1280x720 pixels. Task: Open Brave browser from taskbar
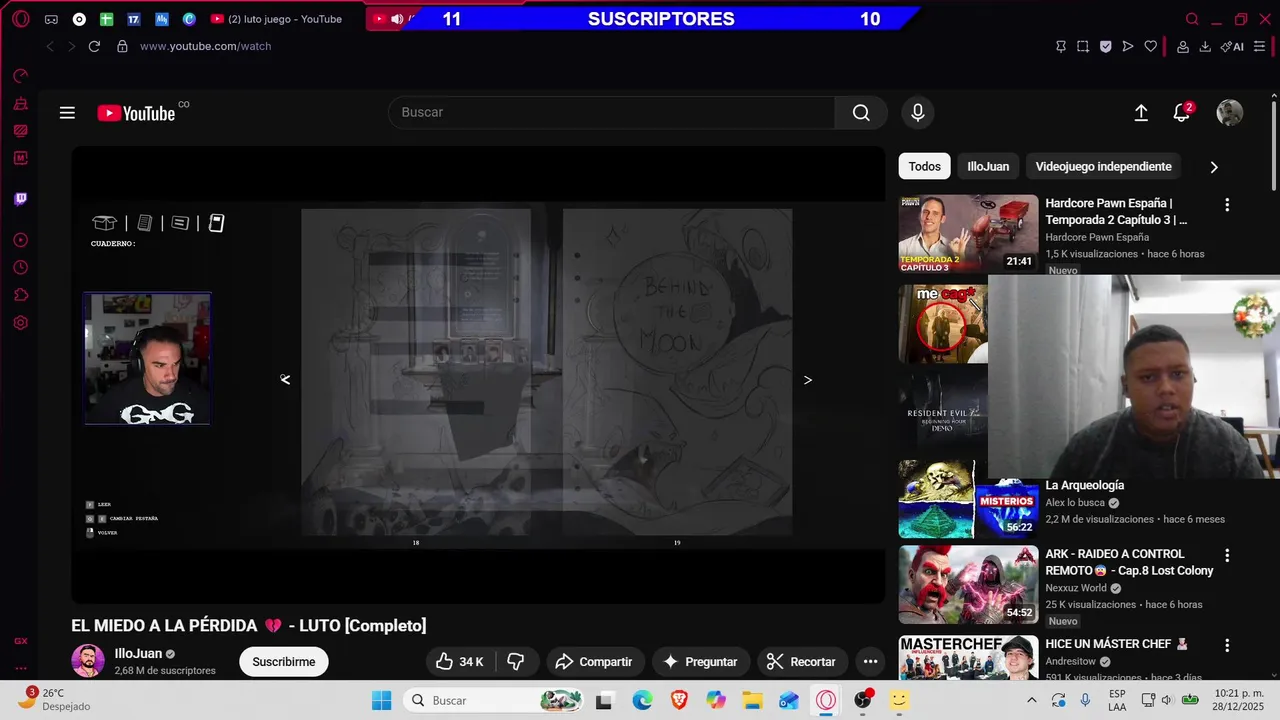pos(679,700)
